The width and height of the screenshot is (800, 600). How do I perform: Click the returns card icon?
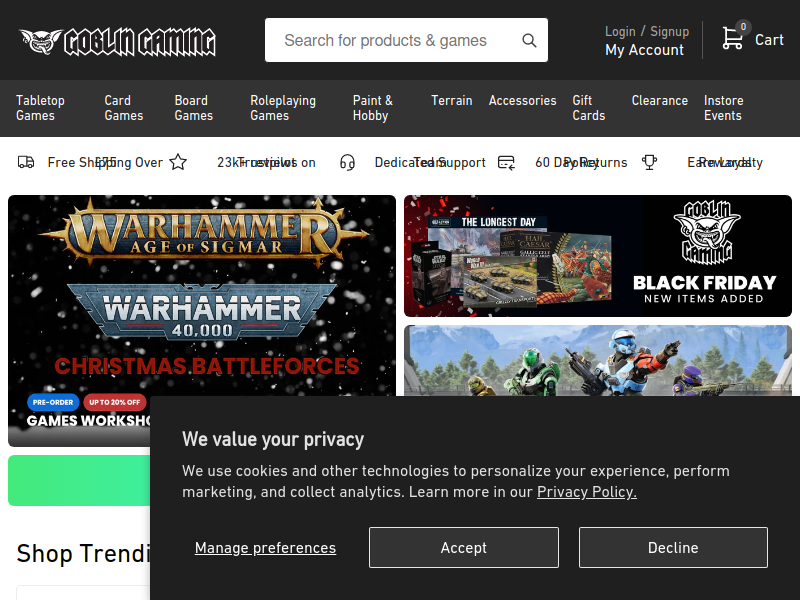coord(506,162)
